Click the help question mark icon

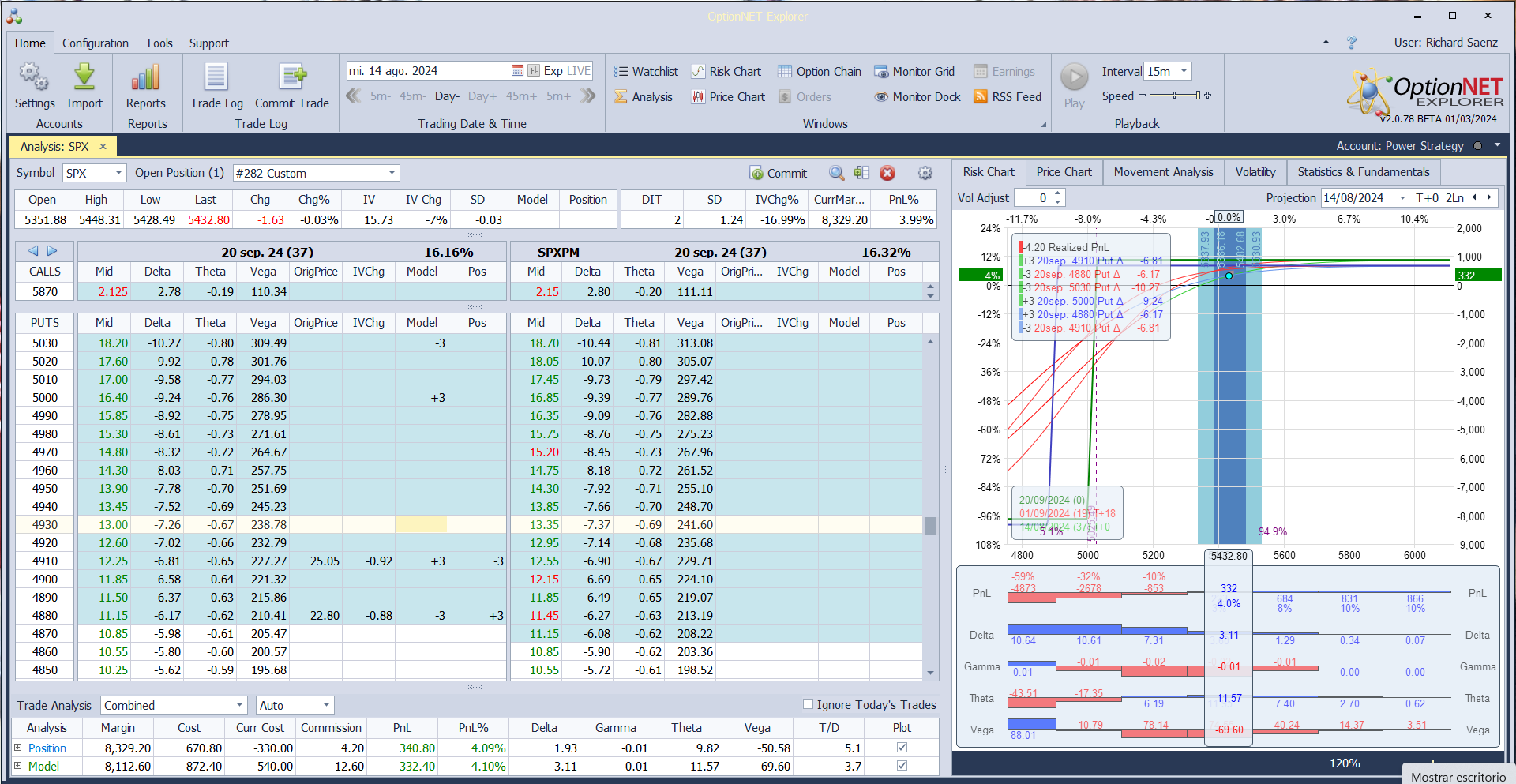[1351, 42]
